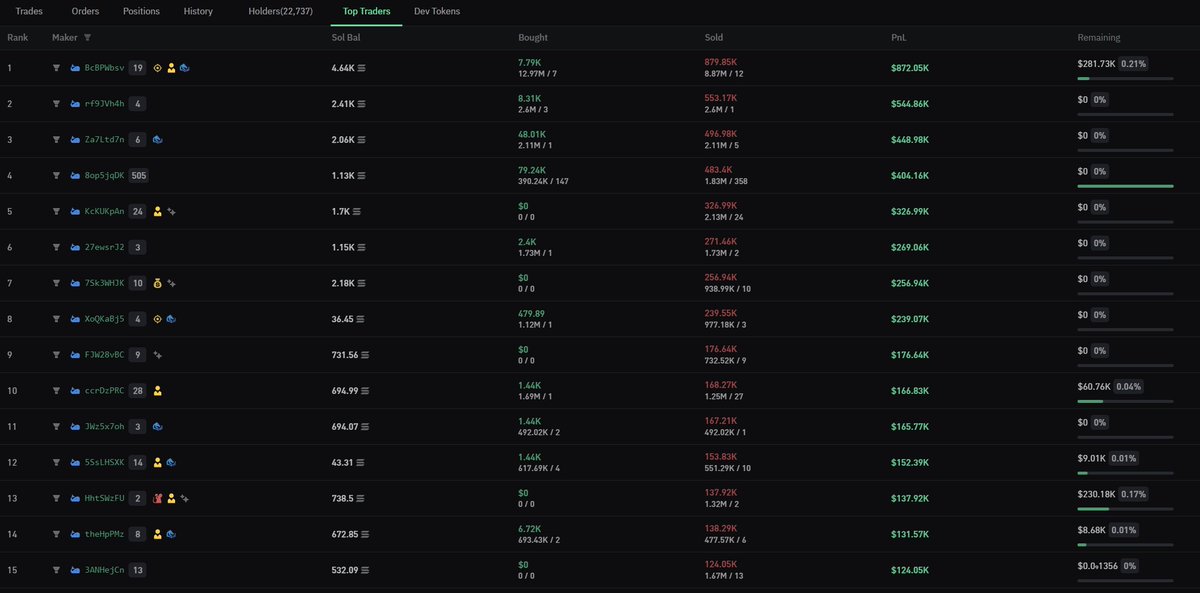Click the whale icon beside theHpPMz
The width and height of the screenshot is (1200, 593).
click(x=75, y=535)
